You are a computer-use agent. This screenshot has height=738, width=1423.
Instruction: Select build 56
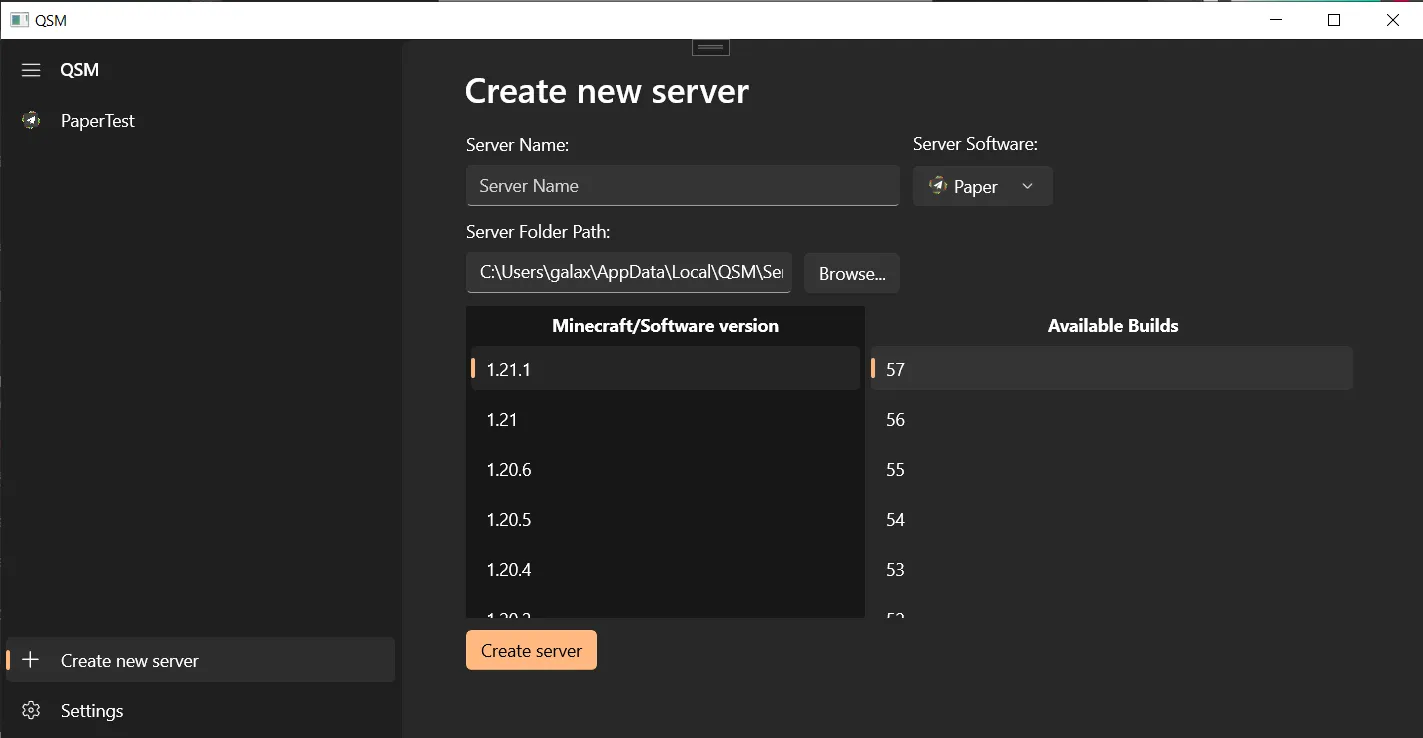coord(1111,419)
